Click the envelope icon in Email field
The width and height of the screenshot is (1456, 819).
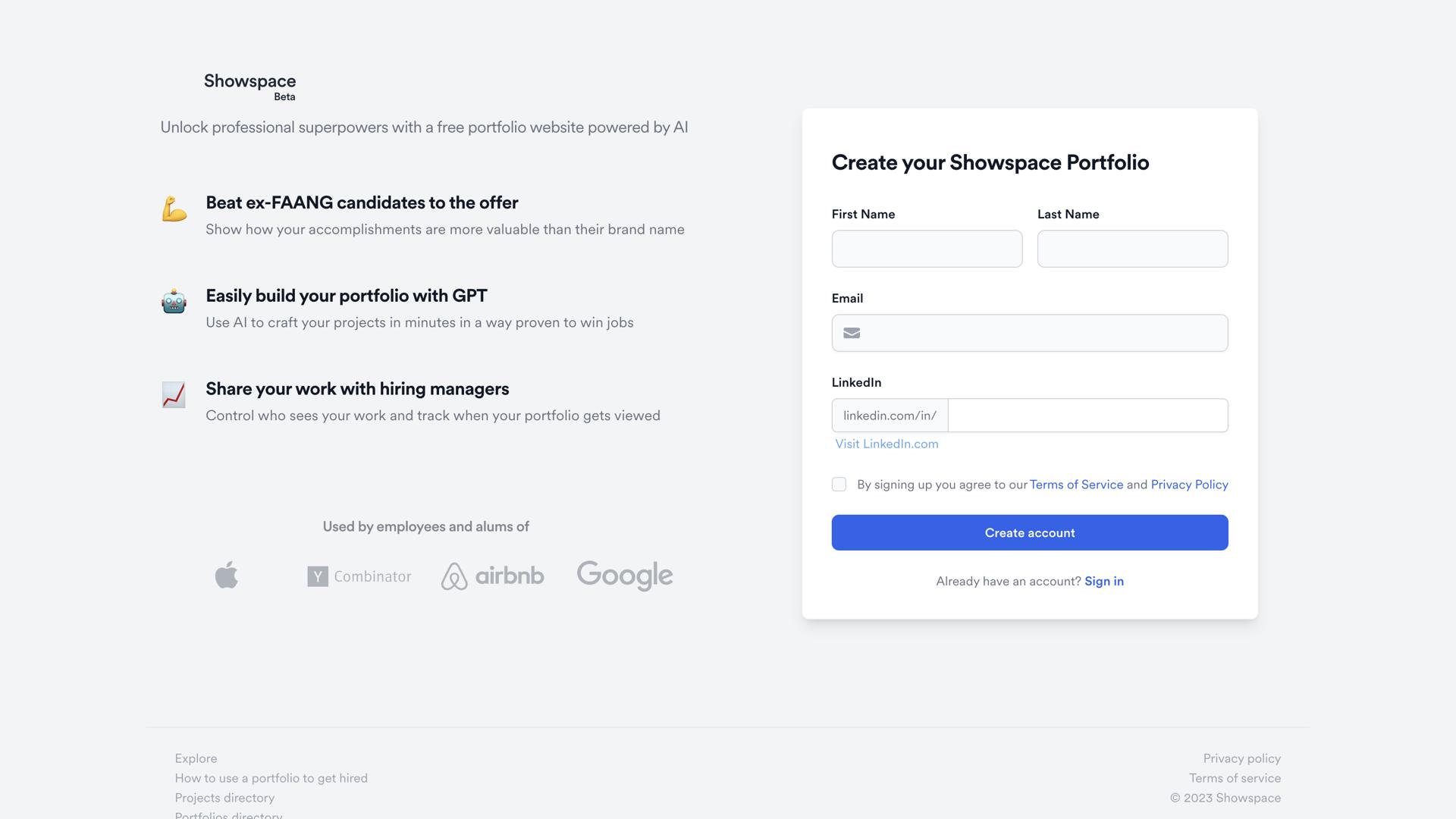click(x=852, y=333)
